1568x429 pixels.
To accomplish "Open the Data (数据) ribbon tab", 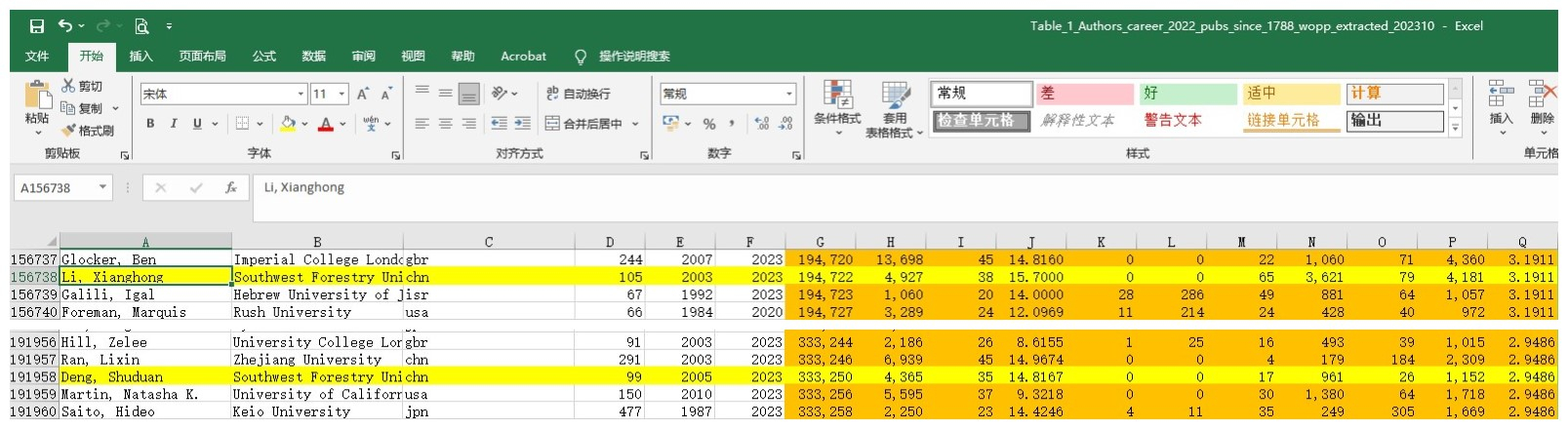I will click(313, 57).
